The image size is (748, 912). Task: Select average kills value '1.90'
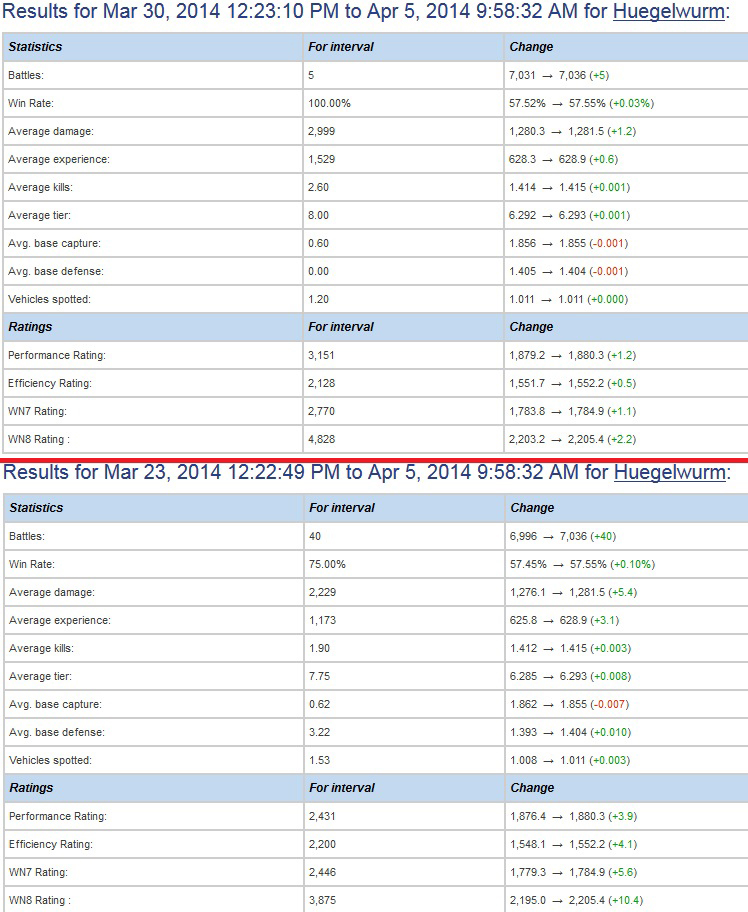click(319, 648)
